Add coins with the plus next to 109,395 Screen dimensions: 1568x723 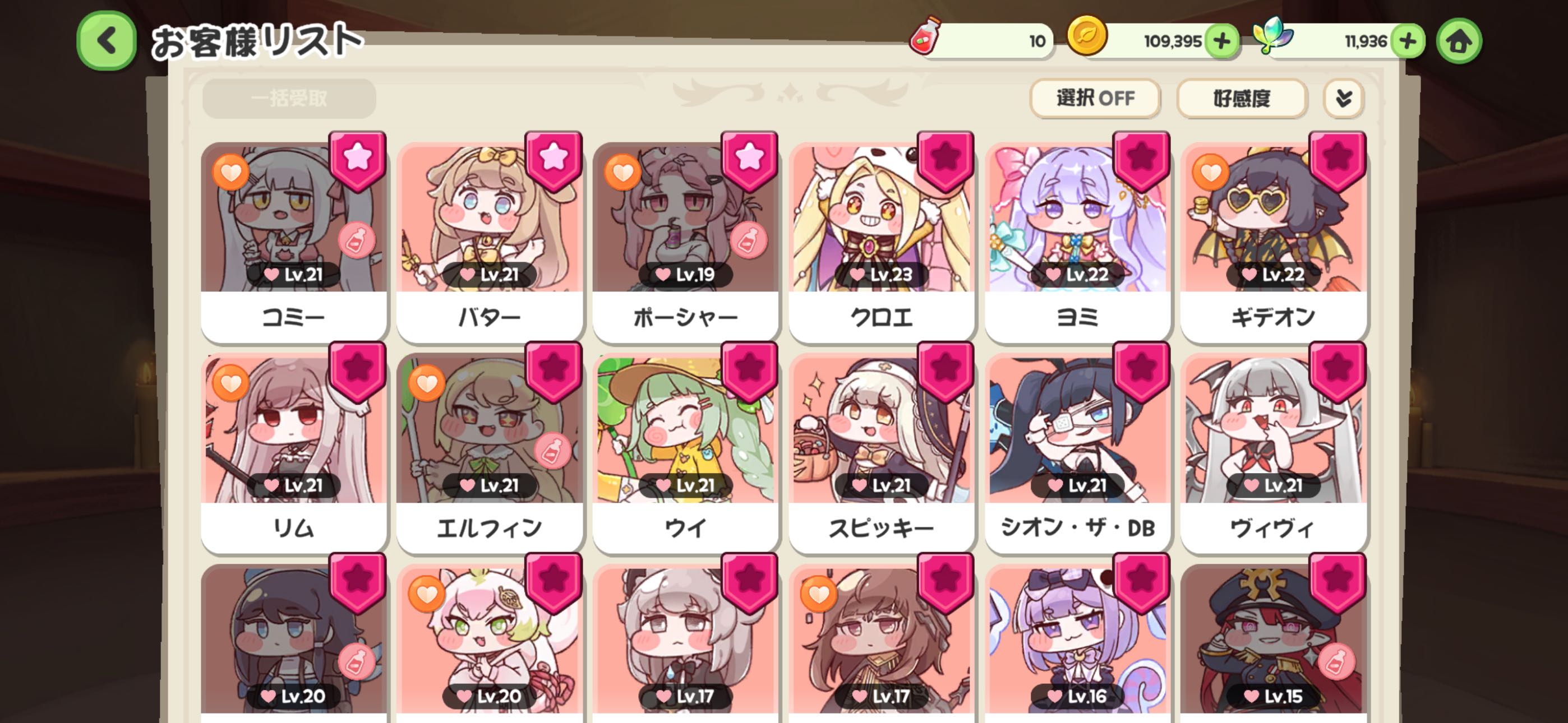[1221, 41]
